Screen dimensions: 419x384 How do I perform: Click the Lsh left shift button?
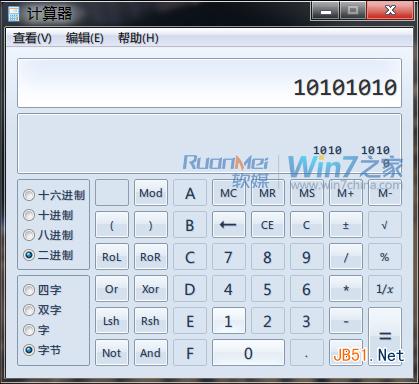coord(112,321)
